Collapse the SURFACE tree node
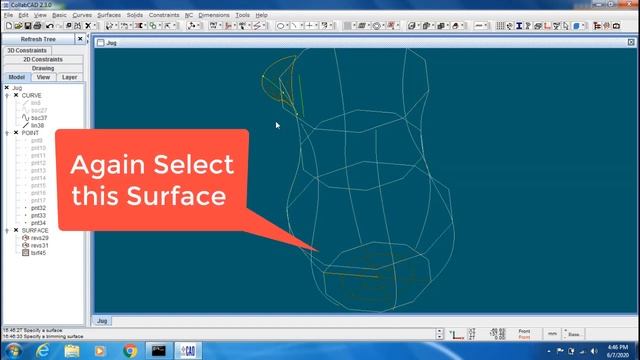The width and height of the screenshot is (640, 360). 7,231
